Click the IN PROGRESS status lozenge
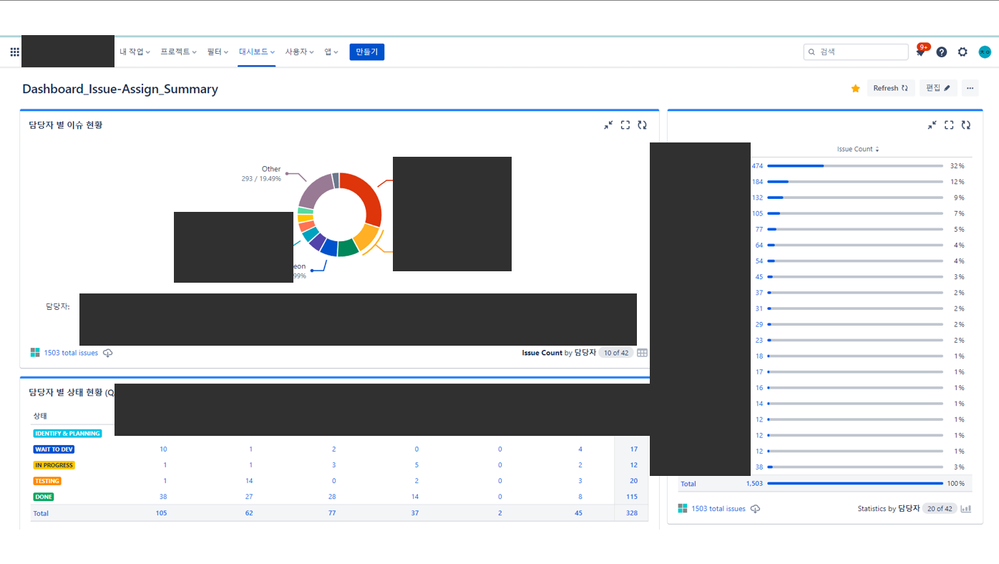The image size is (999, 564). [x=54, y=466]
